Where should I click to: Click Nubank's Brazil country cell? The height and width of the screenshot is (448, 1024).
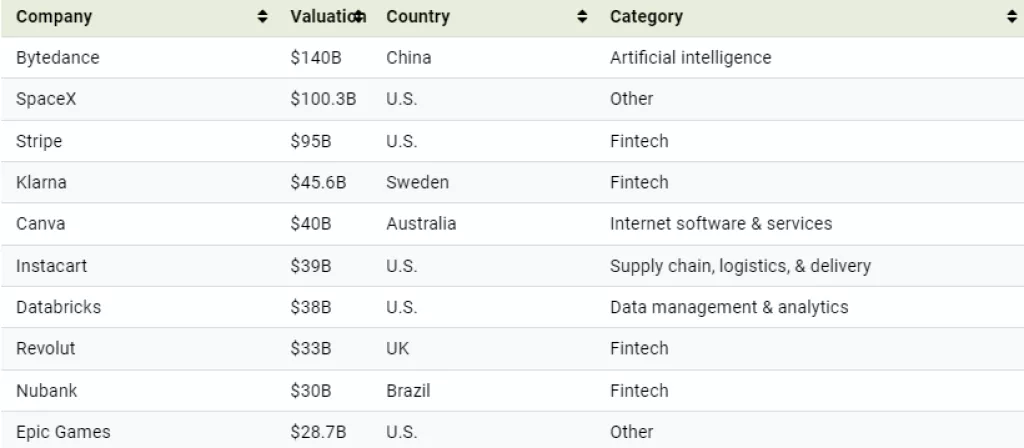408,391
